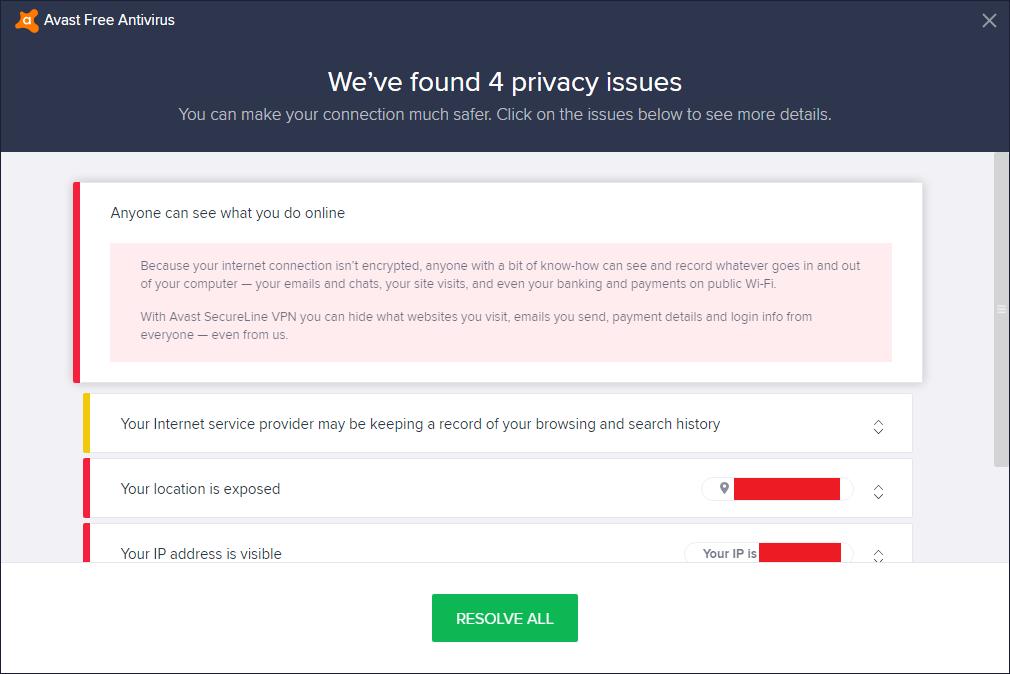Open the Internet service provider record issue row
The image size is (1010, 674).
pyautogui.click(x=420, y=424)
